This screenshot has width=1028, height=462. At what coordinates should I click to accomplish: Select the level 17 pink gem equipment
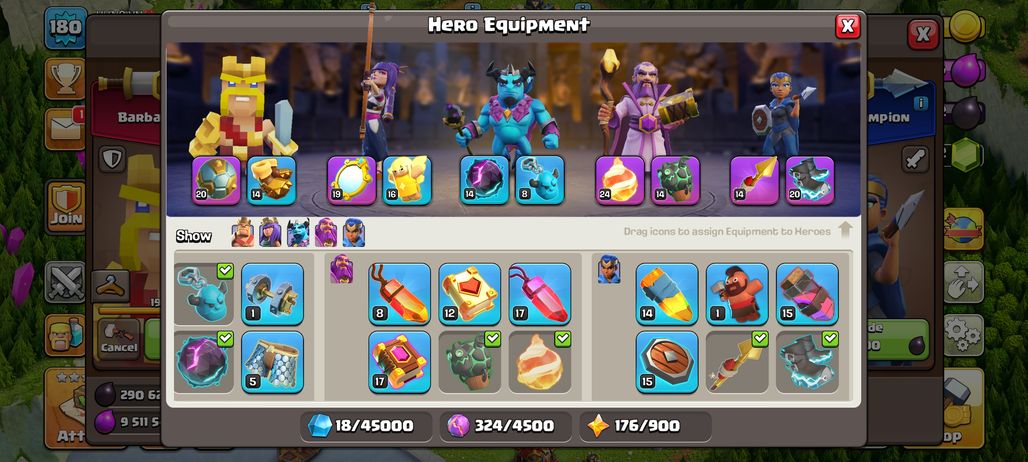540,294
